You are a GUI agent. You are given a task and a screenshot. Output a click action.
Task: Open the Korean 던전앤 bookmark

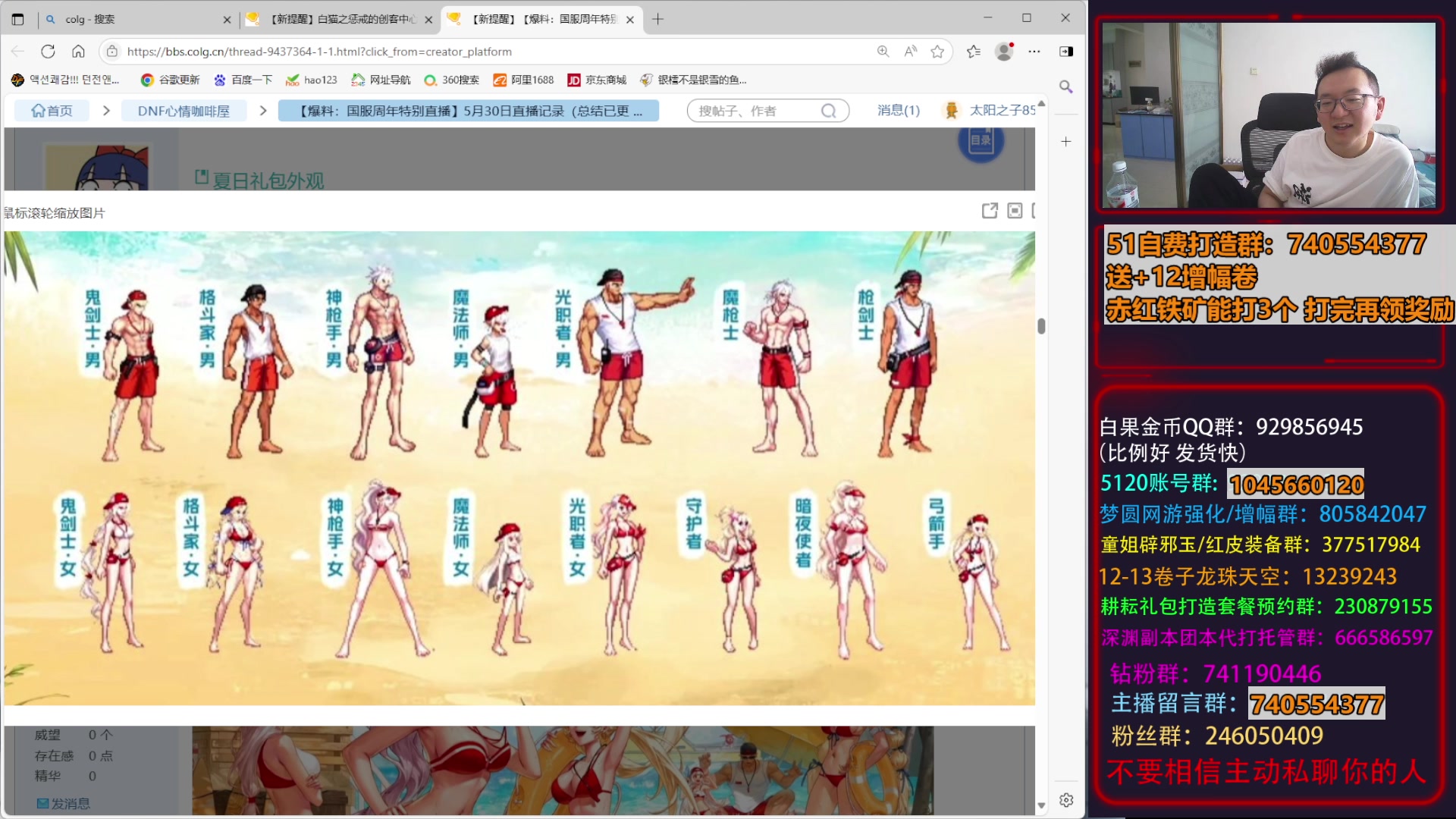click(65, 80)
